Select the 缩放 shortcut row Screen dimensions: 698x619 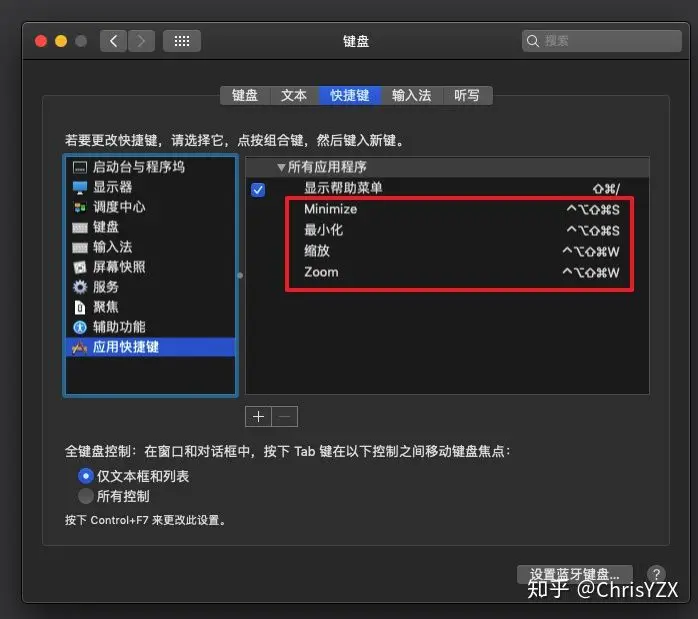tap(447, 251)
